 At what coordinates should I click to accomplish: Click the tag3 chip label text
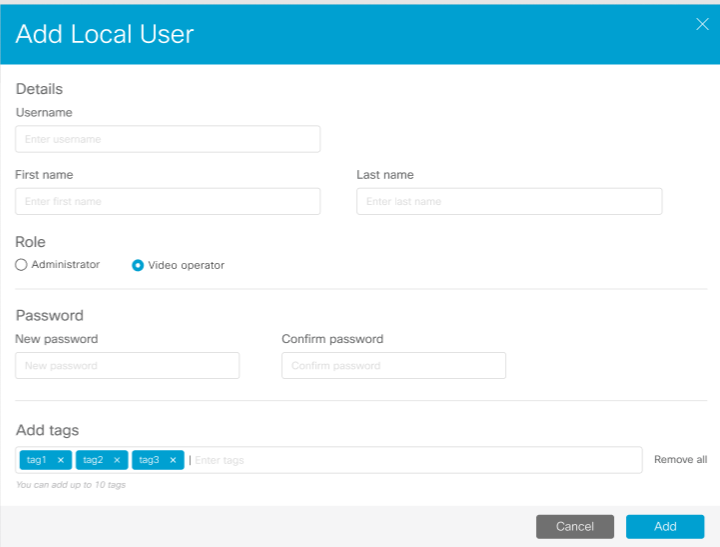[149, 460]
